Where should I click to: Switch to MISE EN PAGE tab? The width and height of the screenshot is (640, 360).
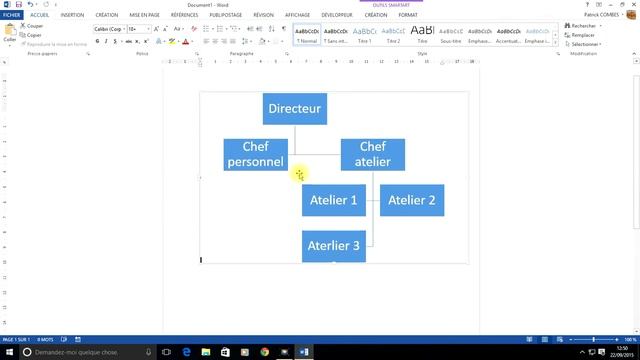click(x=144, y=15)
